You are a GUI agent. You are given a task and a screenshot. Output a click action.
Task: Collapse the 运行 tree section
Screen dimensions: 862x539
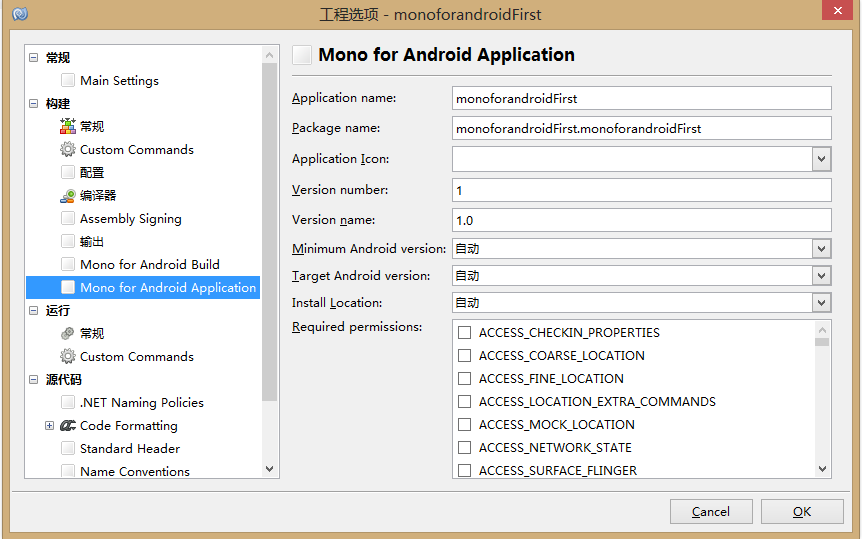click(34, 310)
